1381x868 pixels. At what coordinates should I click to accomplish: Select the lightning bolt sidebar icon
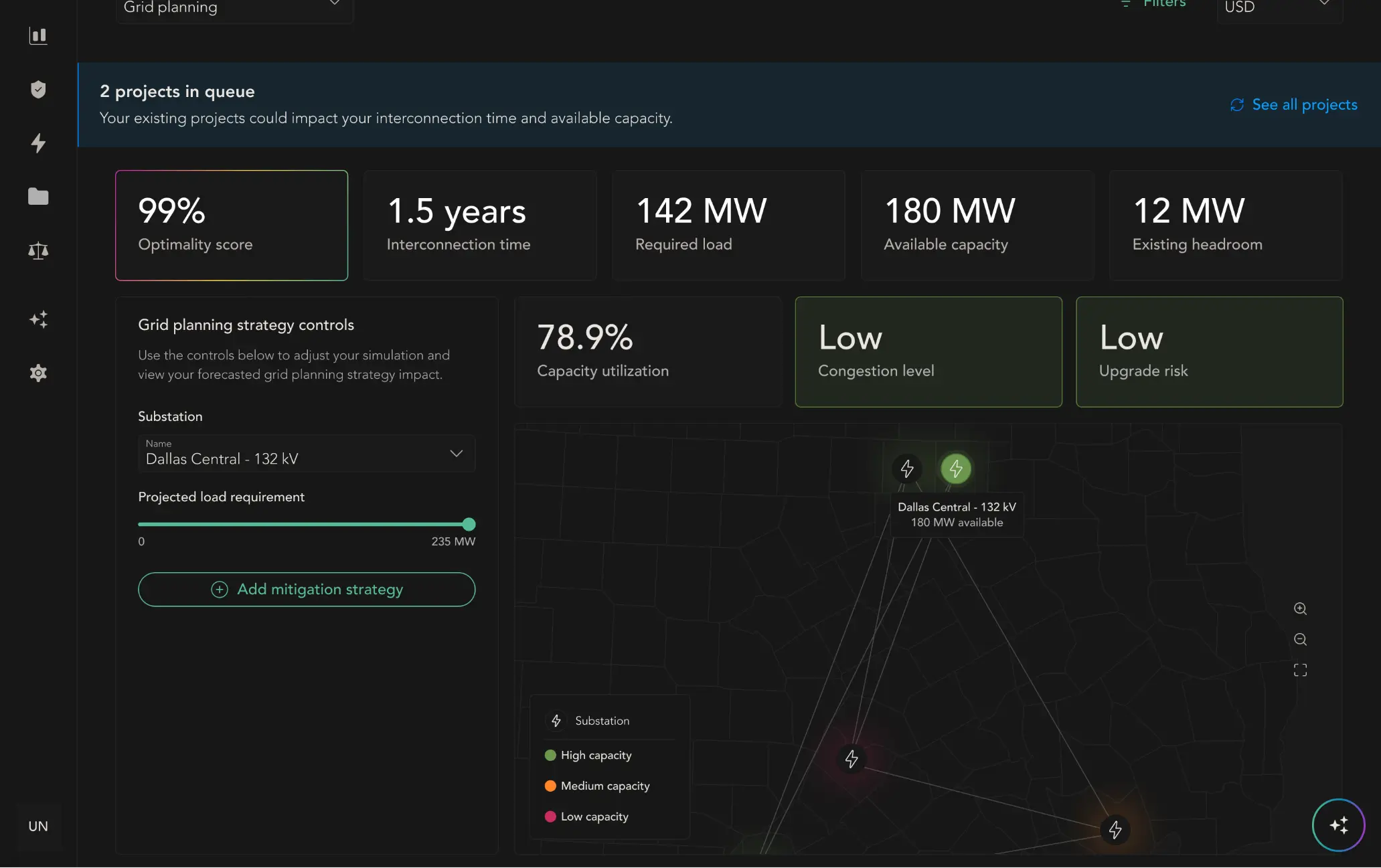pyautogui.click(x=38, y=143)
